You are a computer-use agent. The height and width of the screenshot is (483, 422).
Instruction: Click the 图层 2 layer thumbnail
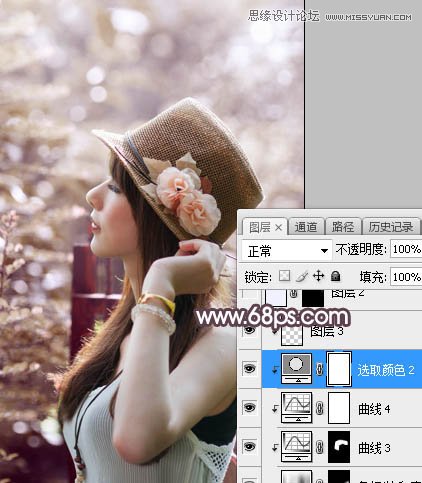pos(276,297)
